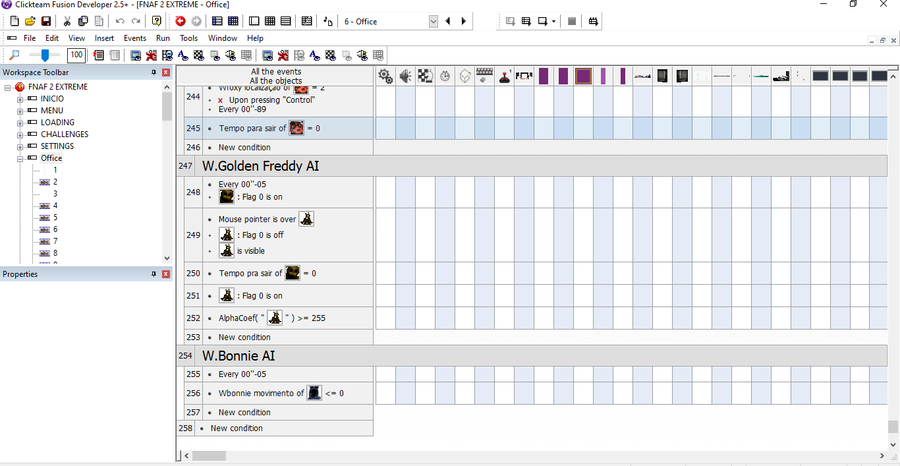Click action cell in row 248 under speaker column
Viewport: 900px width, 466px height.
[406, 192]
